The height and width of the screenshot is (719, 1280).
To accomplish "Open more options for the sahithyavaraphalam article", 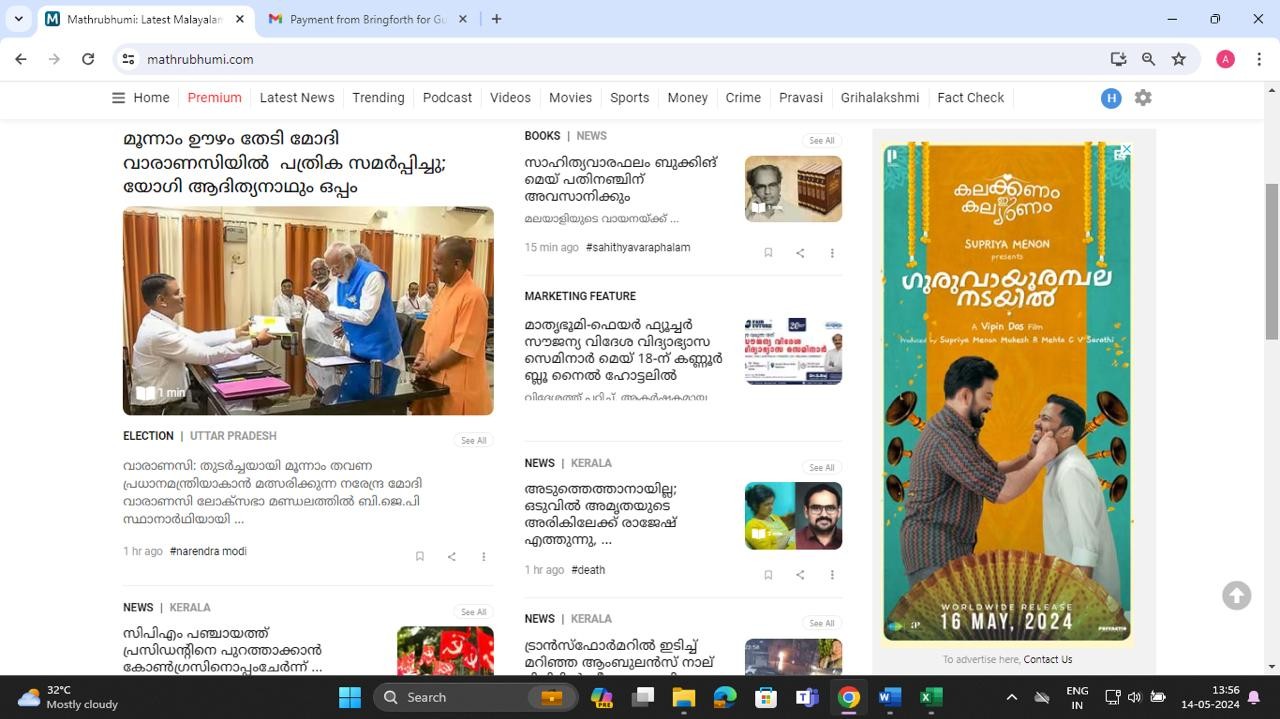I will pos(831,253).
